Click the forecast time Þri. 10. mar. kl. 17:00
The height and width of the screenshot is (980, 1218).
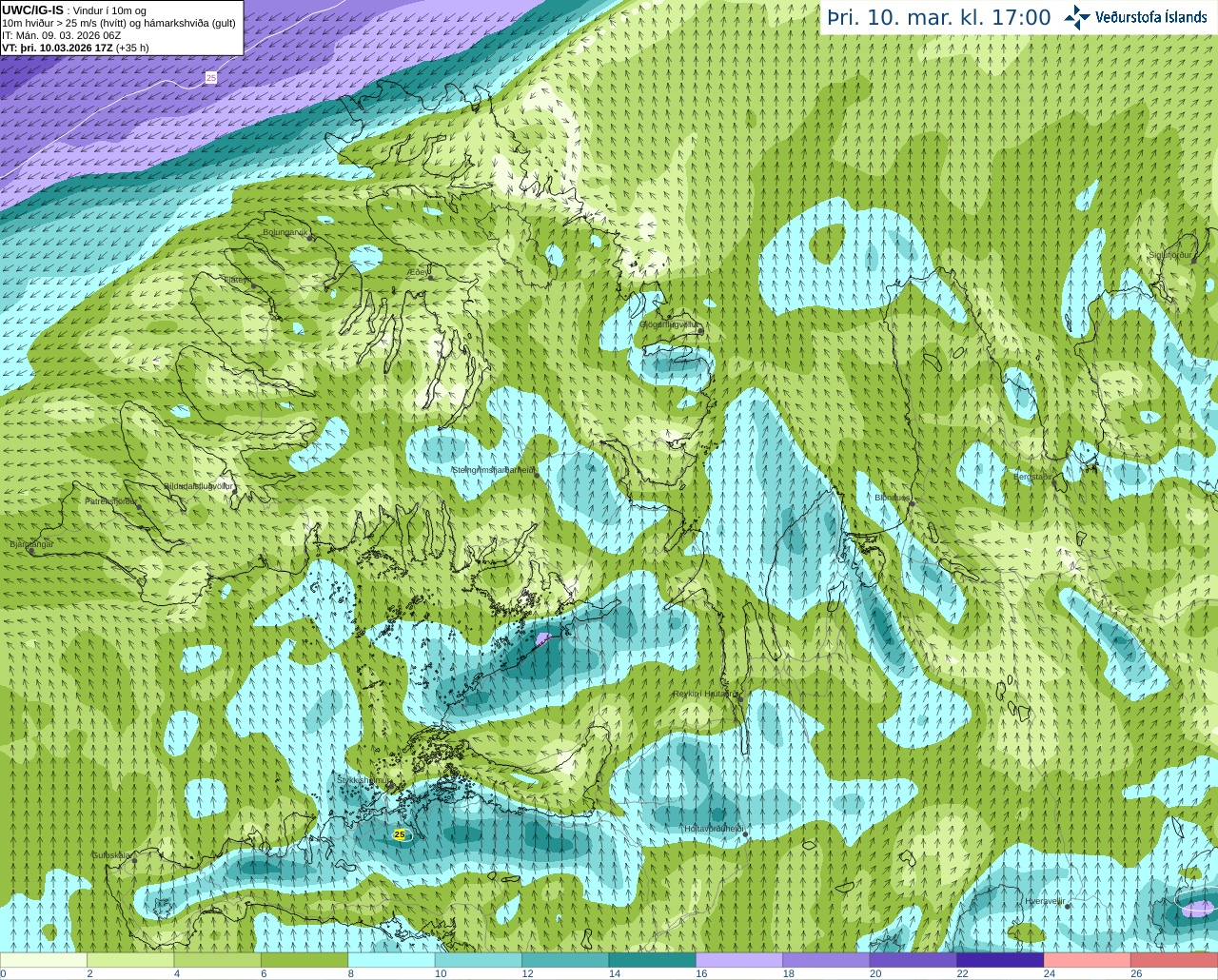(939, 18)
